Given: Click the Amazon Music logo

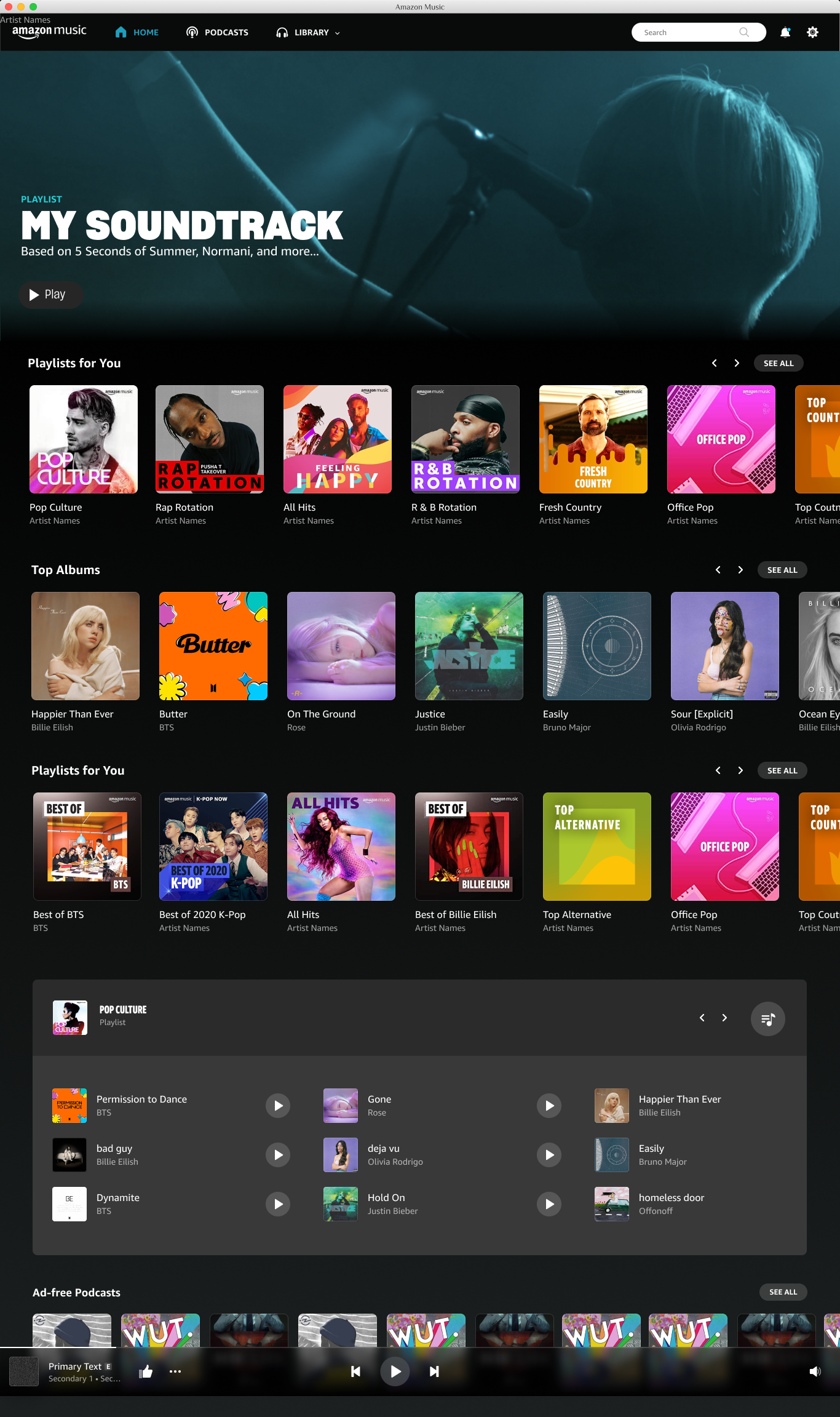Looking at the screenshot, I should pos(49,31).
